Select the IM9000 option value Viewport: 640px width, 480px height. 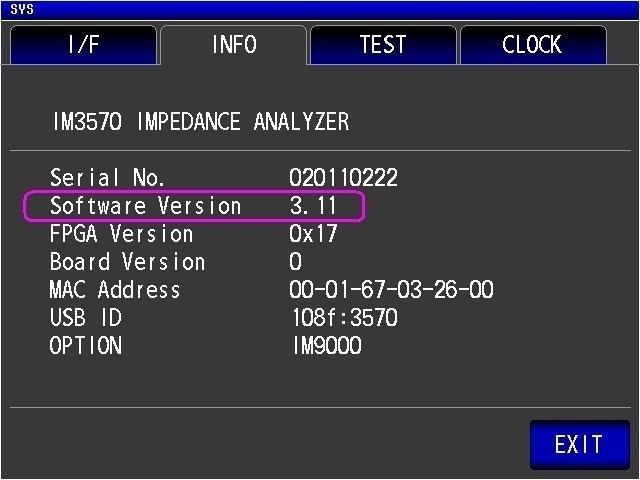click(327, 346)
